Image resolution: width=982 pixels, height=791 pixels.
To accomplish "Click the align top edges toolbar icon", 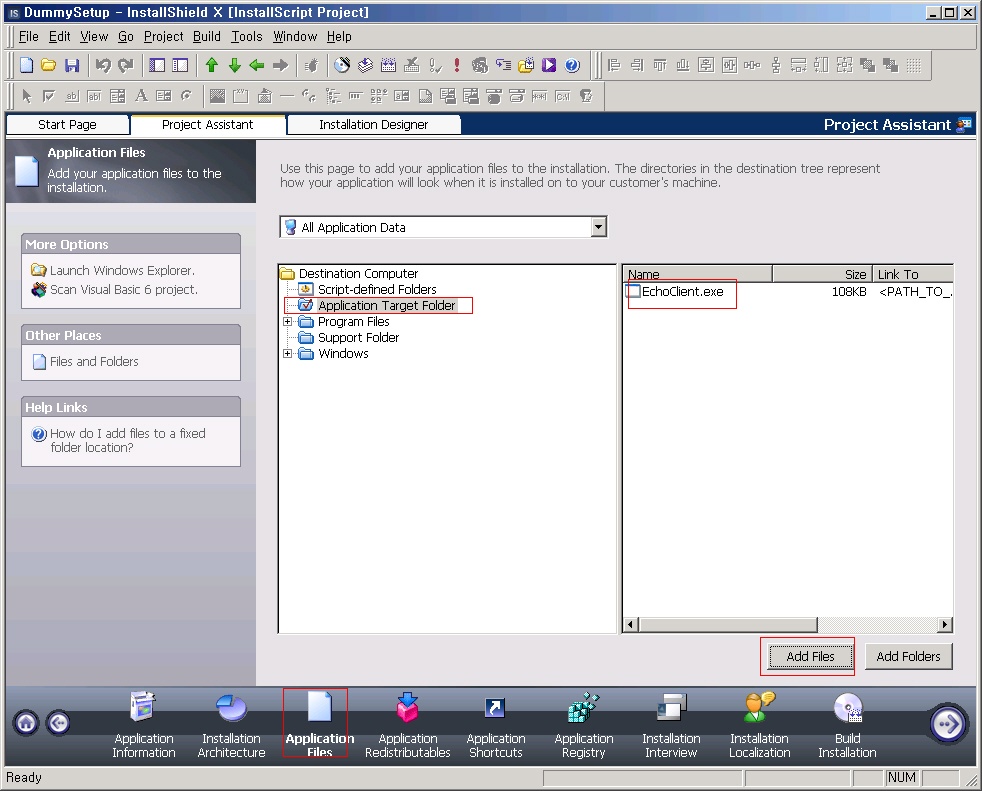I will (x=660, y=65).
